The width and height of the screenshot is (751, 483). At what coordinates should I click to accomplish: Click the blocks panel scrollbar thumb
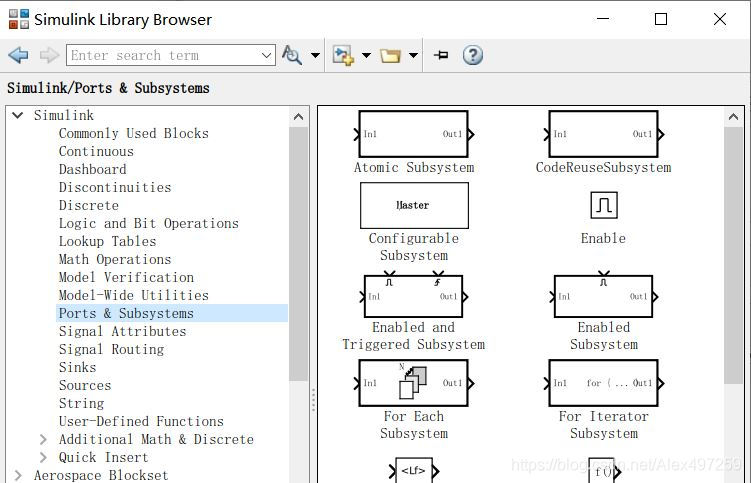point(733,255)
